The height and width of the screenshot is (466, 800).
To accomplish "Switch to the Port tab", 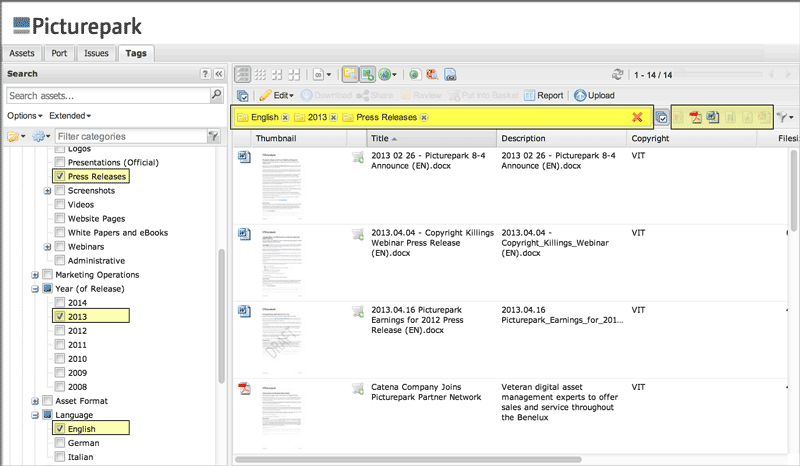I will tap(59, 53).
